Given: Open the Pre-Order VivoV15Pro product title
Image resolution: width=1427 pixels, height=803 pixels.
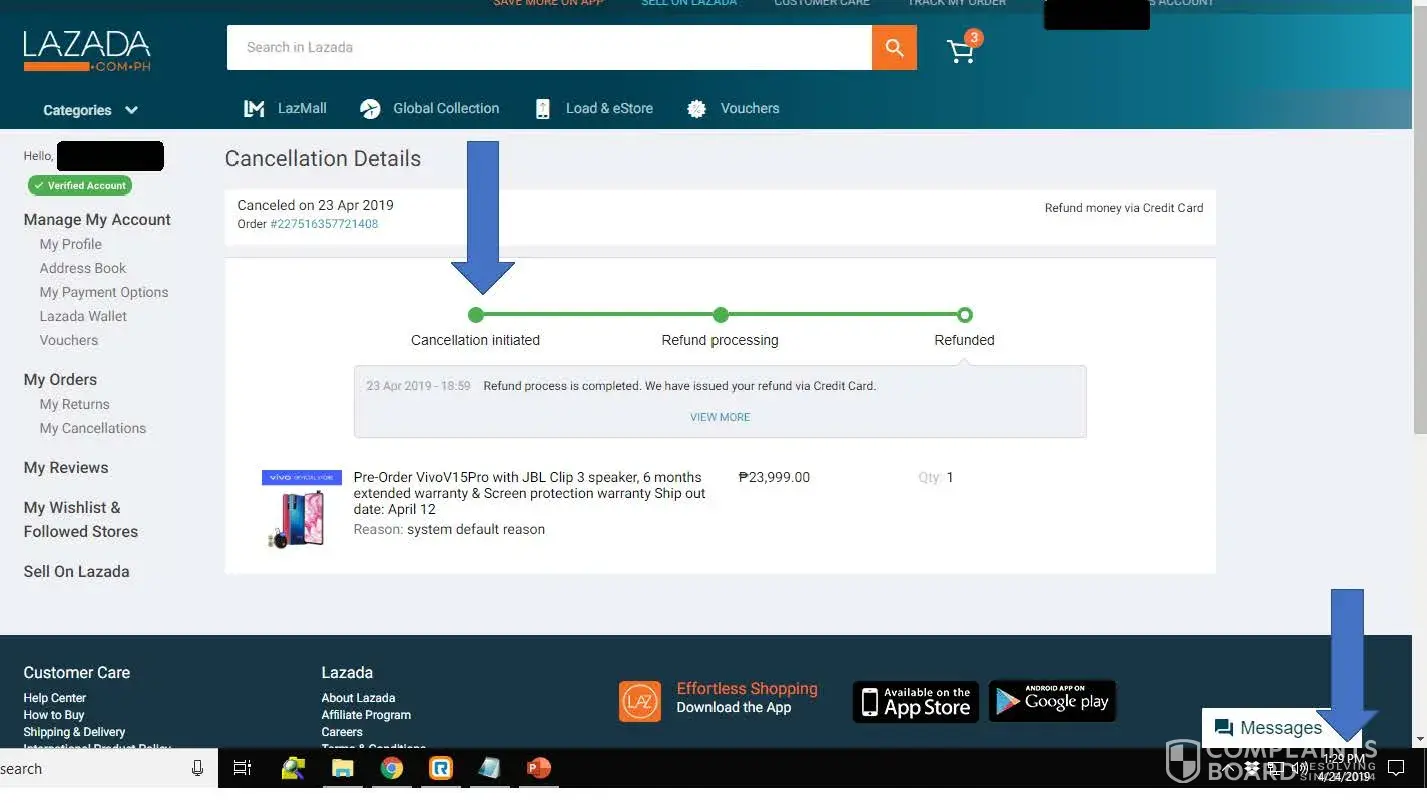Looking at the screenshot, I should pos(530,493).
